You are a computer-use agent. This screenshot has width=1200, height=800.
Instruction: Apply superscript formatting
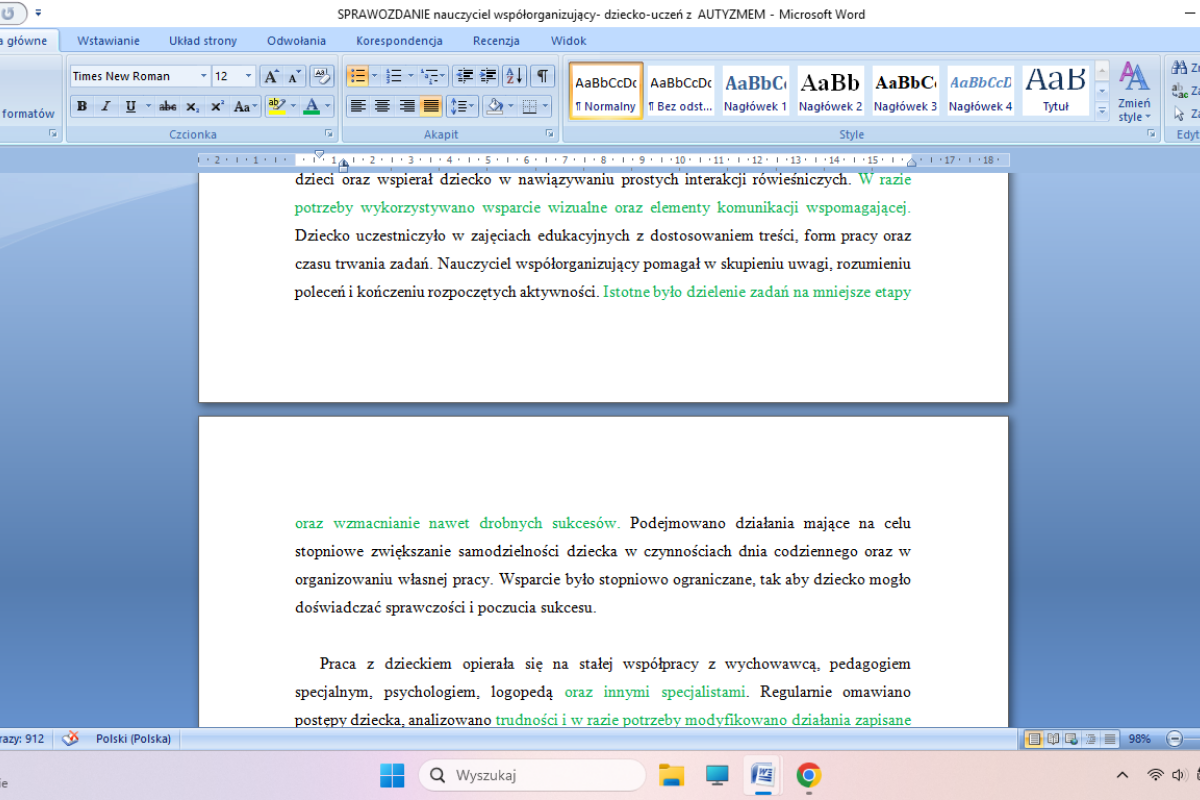[x=217, y=106]
